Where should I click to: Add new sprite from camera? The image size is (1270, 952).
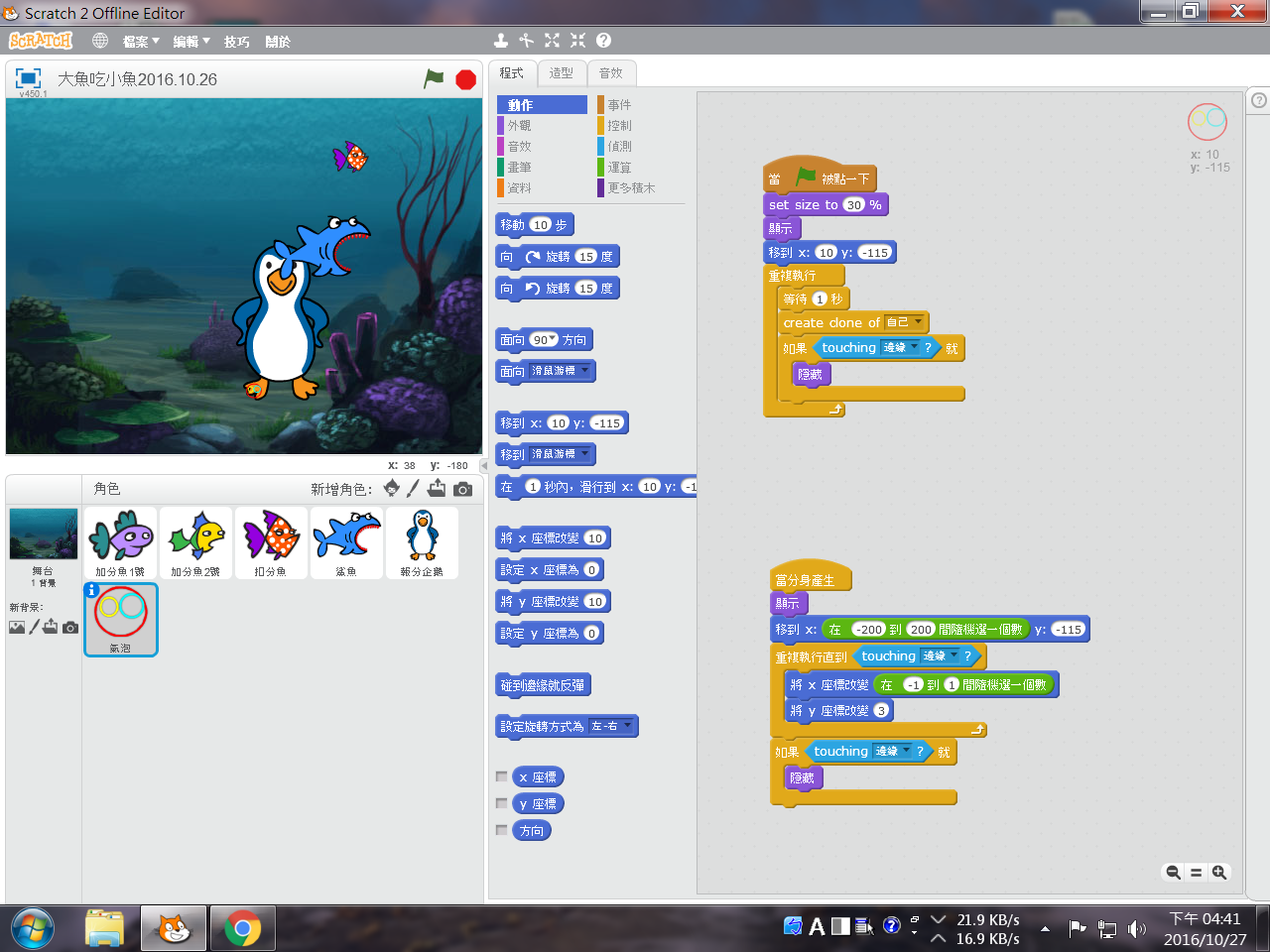point(462,489)
